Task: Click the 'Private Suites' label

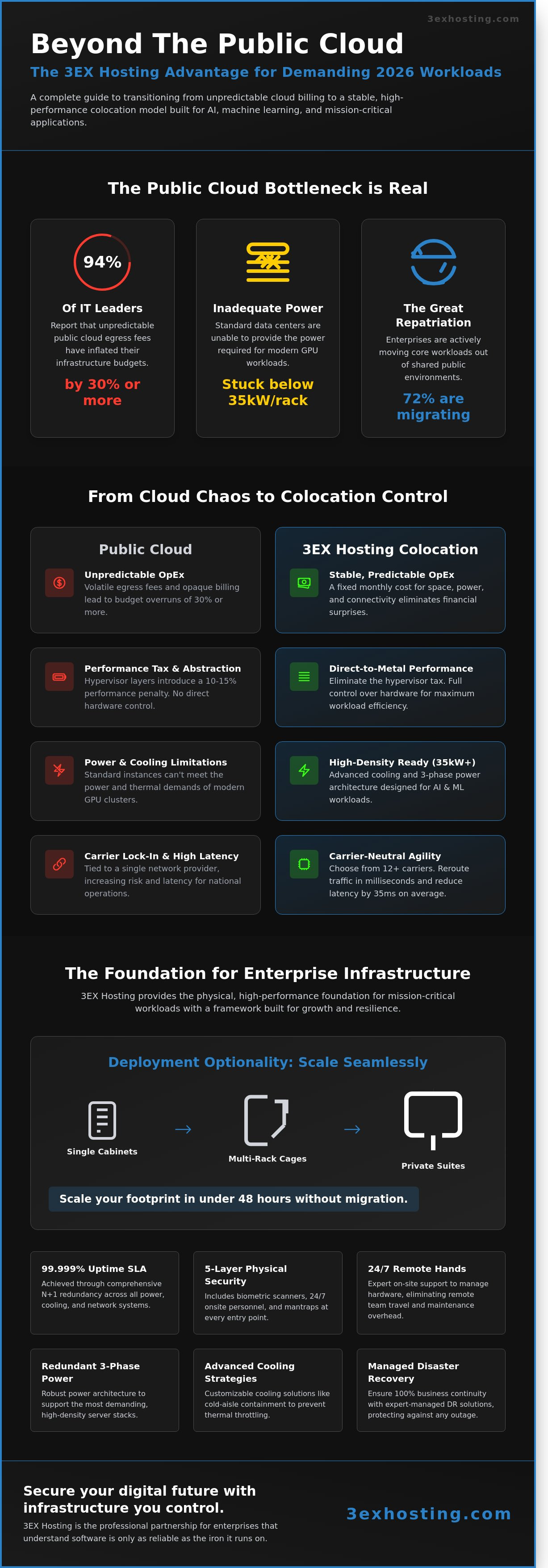Action: click(433, 1166)
